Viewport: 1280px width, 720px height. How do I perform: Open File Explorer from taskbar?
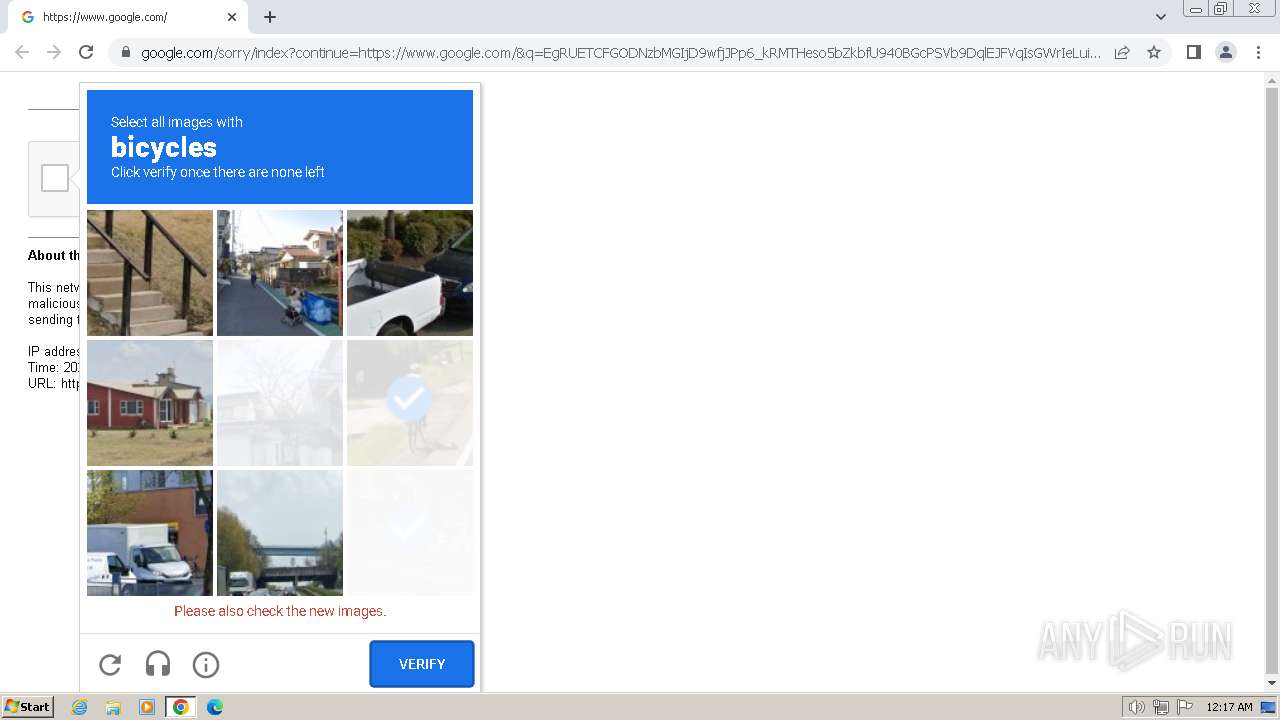[113, 707]
